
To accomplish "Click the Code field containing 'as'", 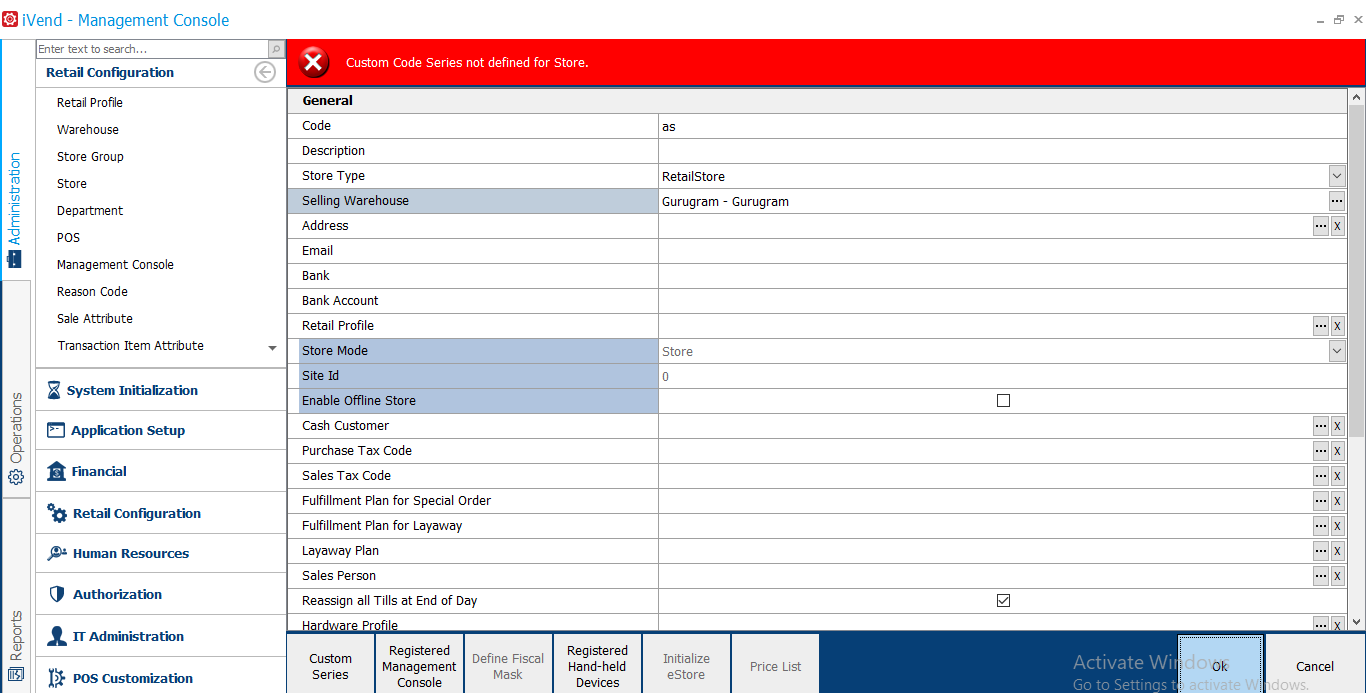I will pyautogui.click(x=1002, y=126).
